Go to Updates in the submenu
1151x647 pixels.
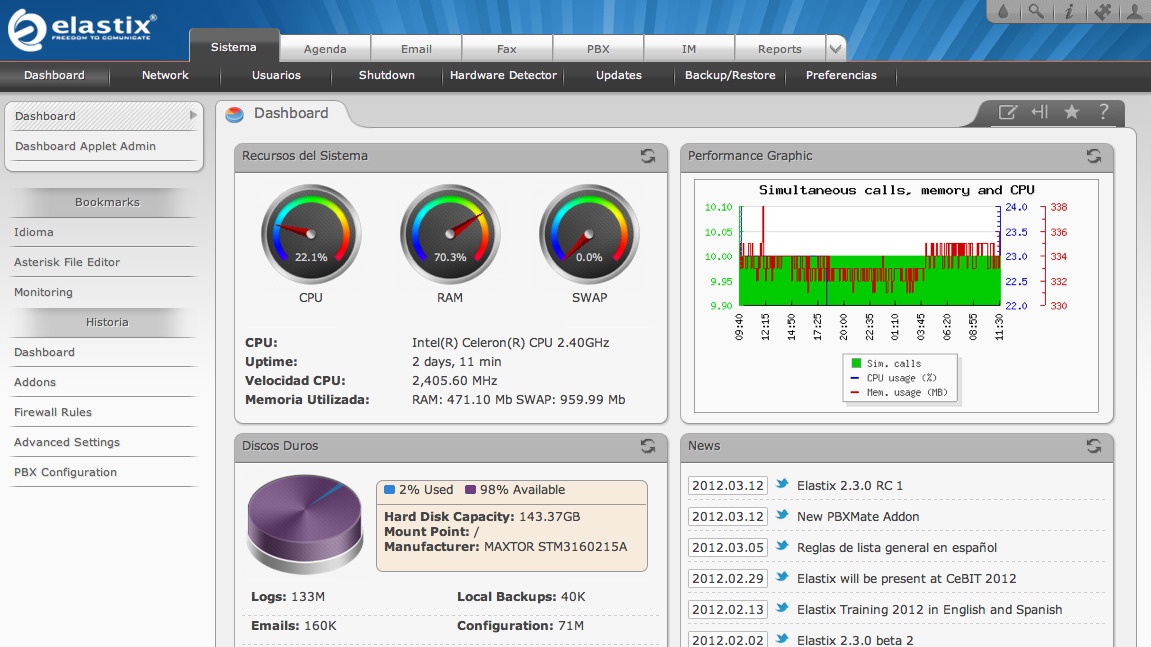coord(619,75)
